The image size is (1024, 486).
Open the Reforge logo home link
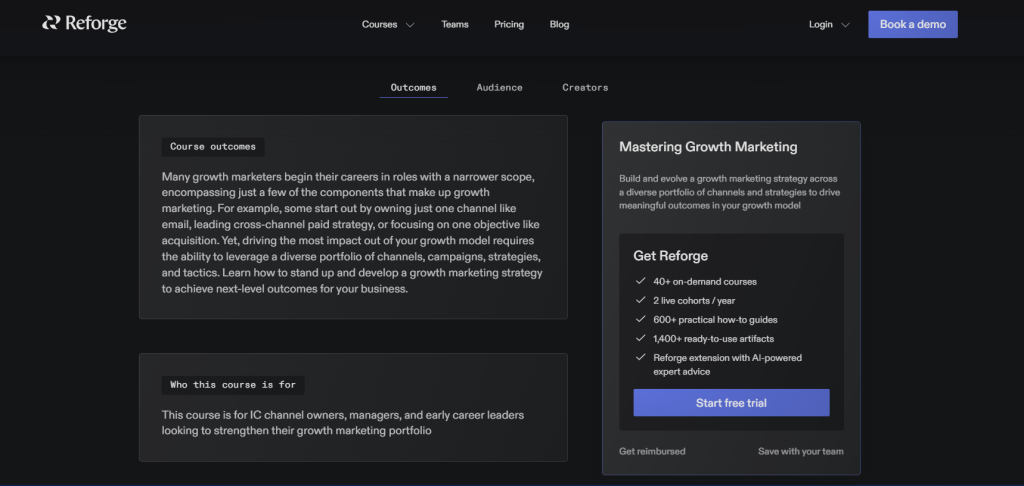click(84, 24)
